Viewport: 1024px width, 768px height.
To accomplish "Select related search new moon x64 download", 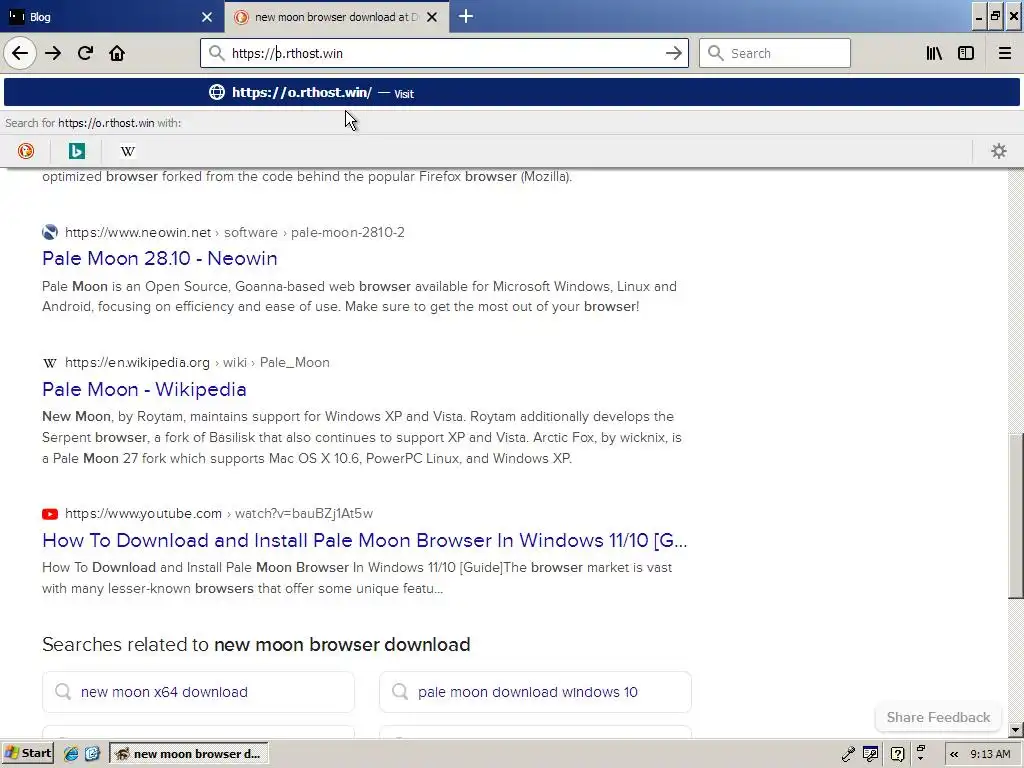I will pos(198,692).
